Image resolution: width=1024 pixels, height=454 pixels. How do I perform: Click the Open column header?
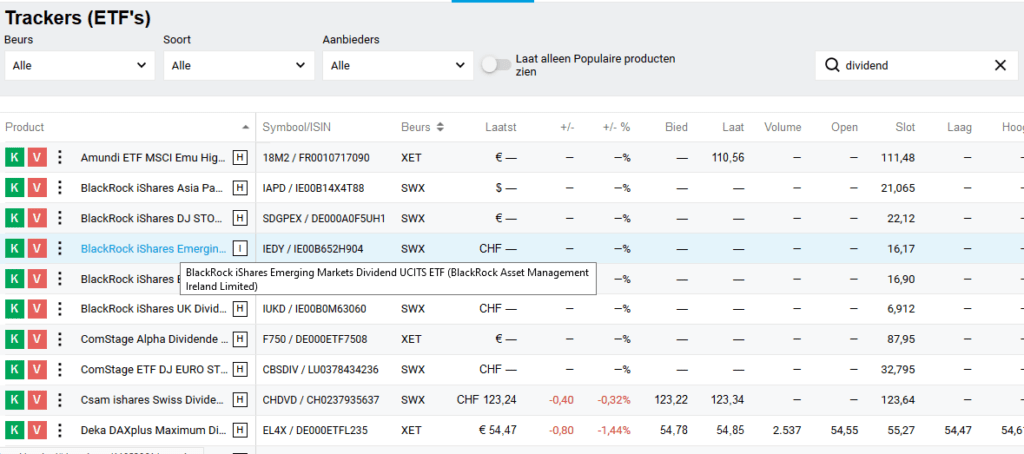point(844,127)
